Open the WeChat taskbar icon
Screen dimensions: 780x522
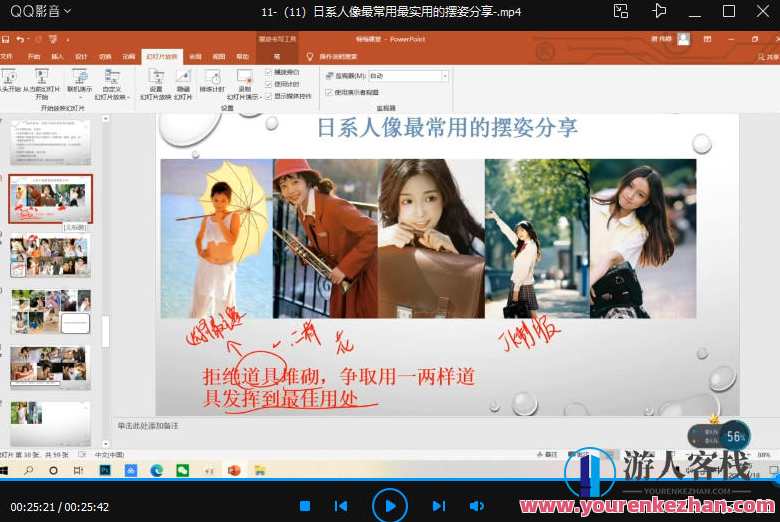(183, 470)
